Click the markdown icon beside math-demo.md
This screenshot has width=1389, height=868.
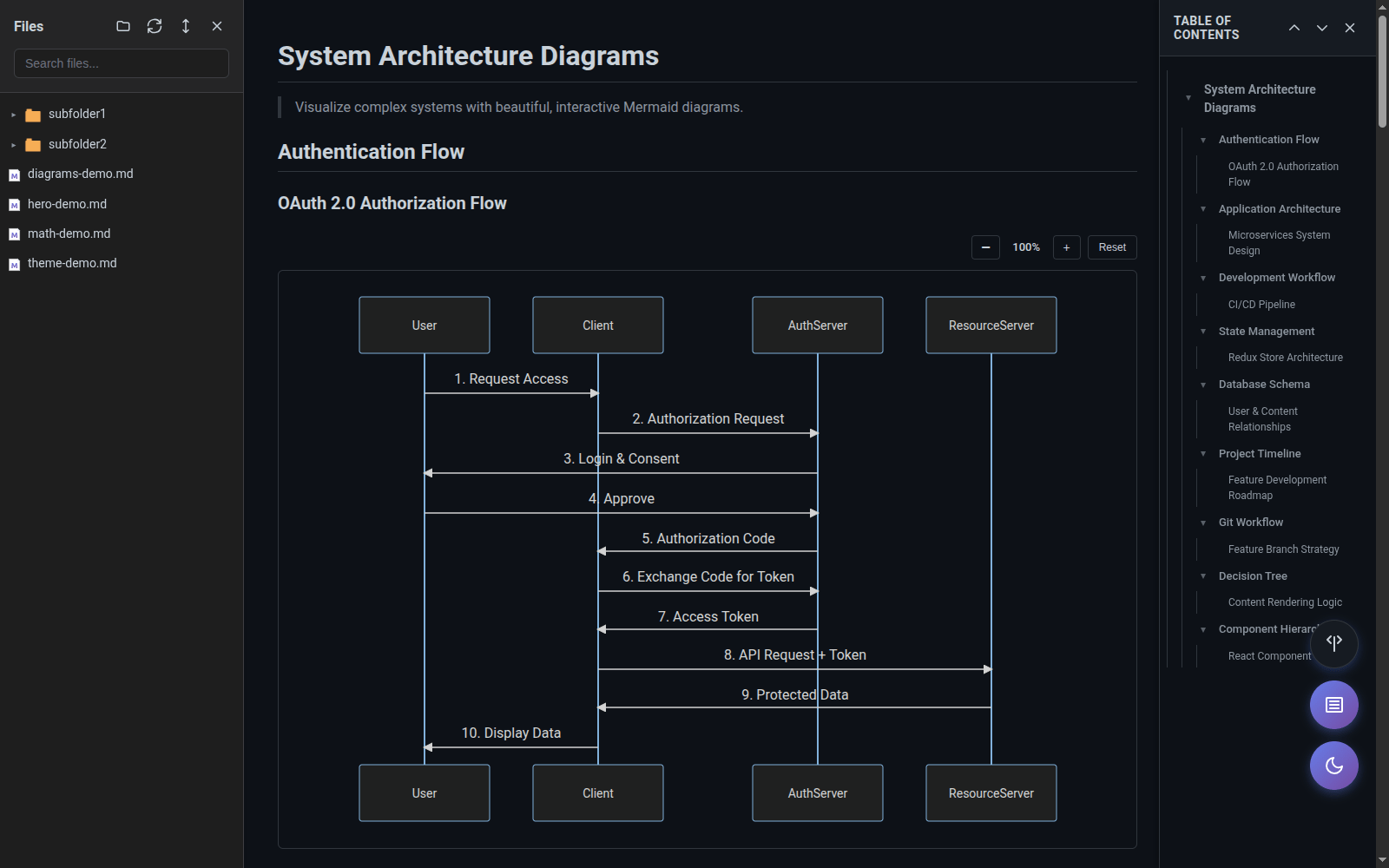14,233
